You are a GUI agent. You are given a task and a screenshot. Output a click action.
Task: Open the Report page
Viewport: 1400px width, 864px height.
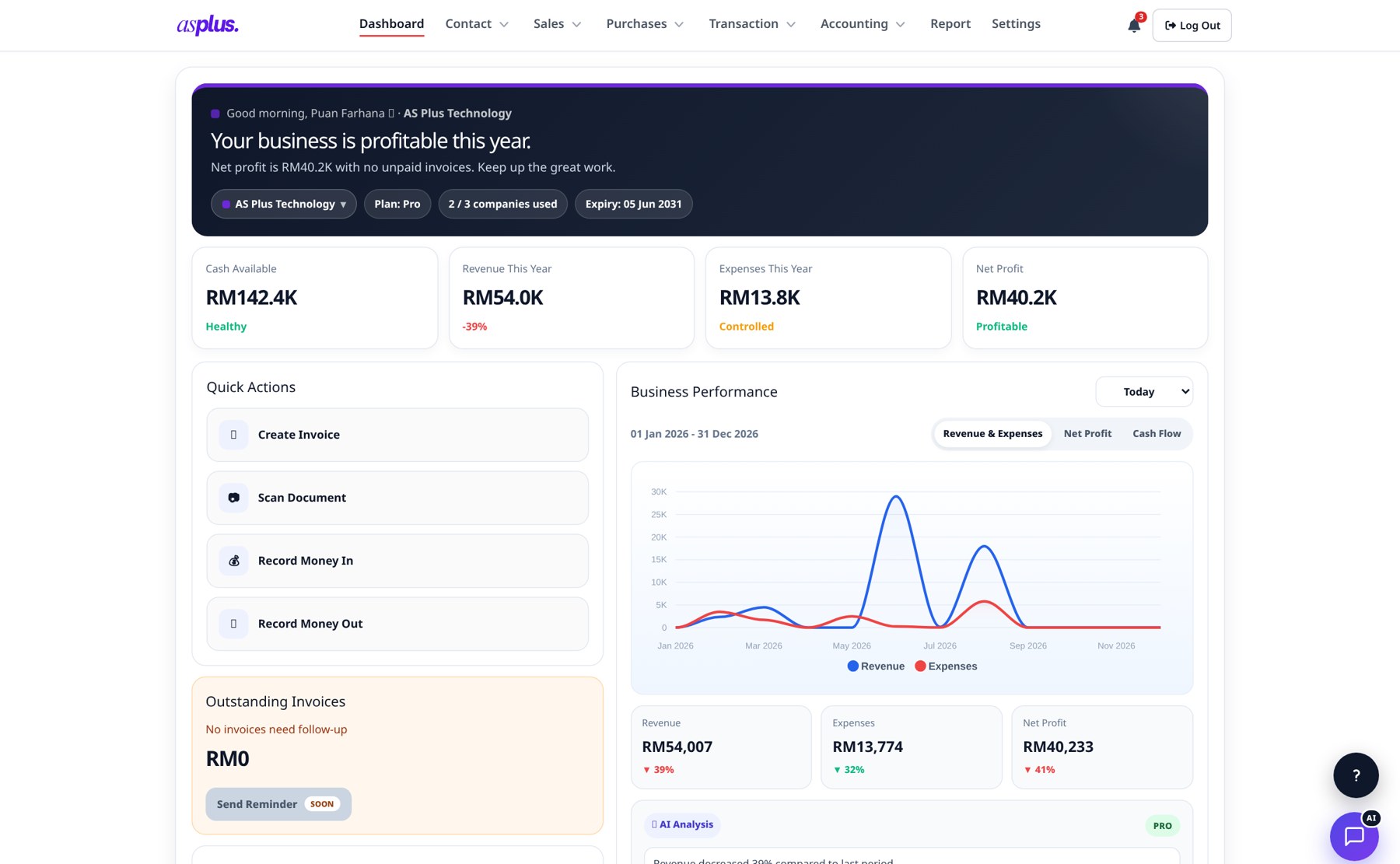click(950, 24)
